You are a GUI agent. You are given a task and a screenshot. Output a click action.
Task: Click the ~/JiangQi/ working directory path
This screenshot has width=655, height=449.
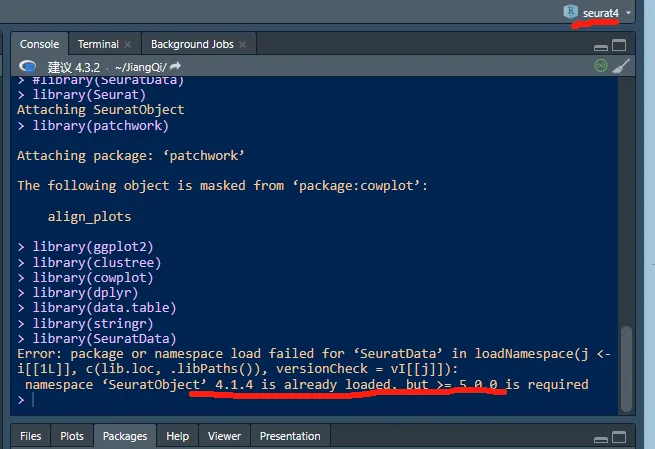[141, 67]
